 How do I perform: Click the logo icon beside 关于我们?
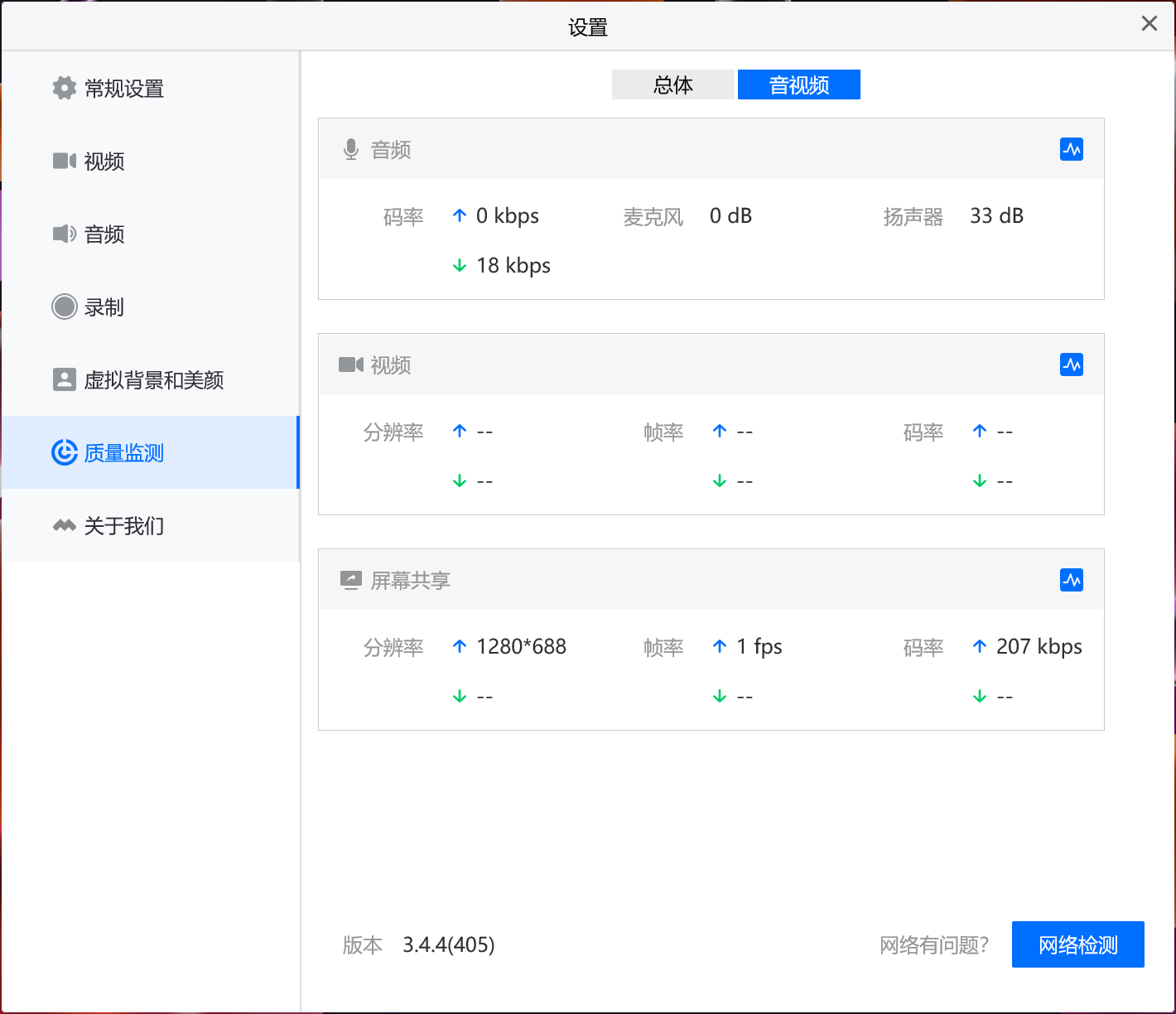(65, 525)
